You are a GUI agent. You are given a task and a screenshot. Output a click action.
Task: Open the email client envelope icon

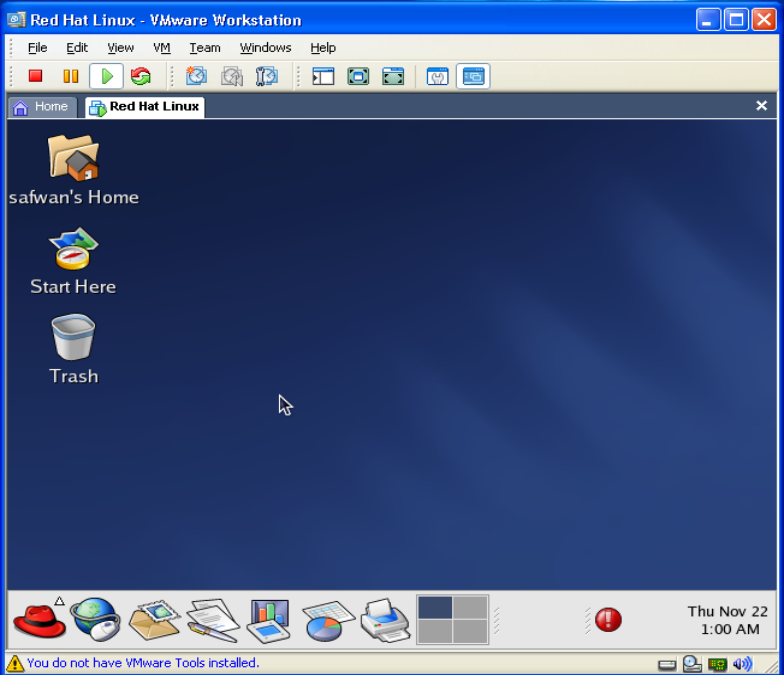click(x=153, y=619)
